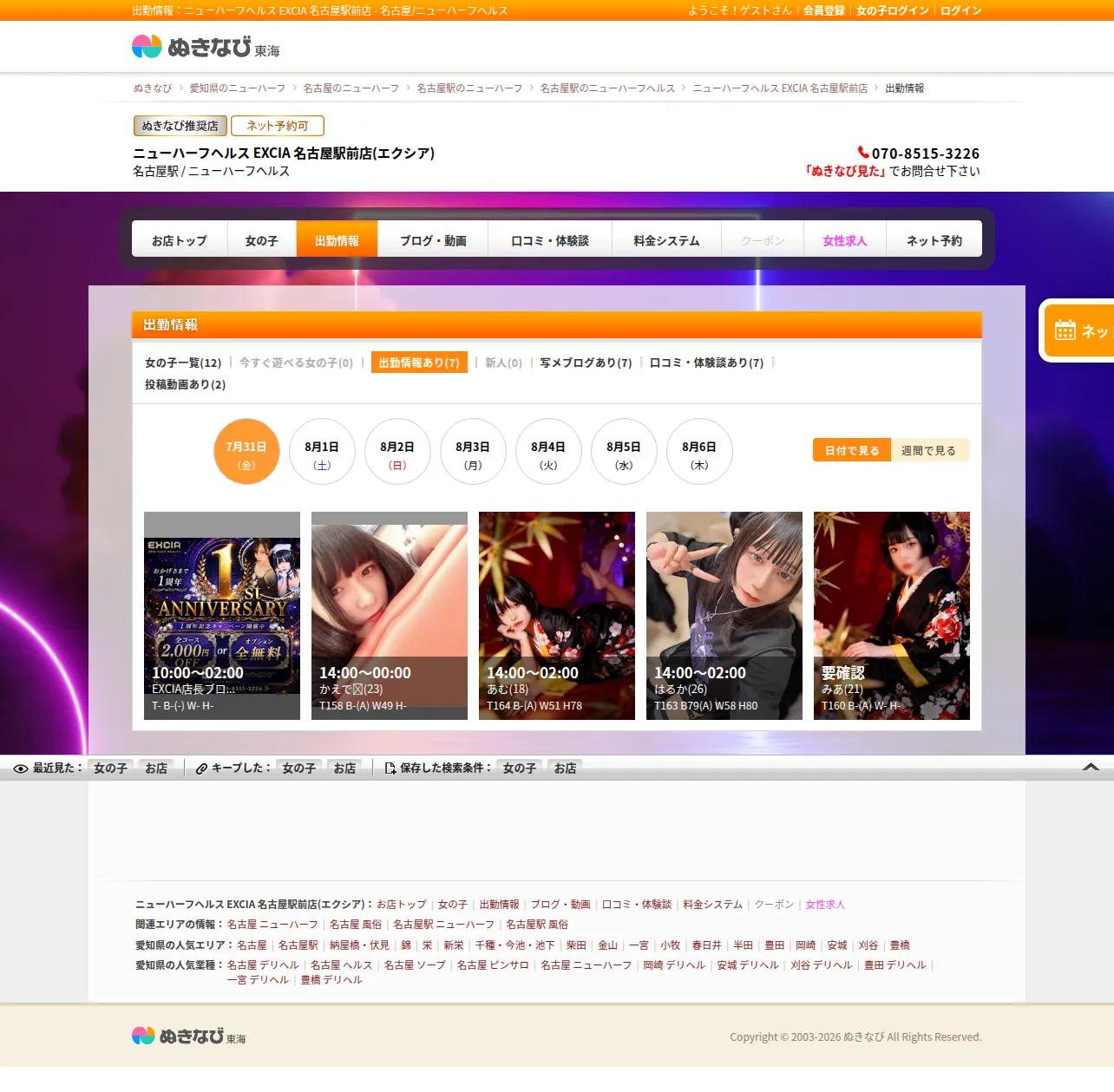Click the footer 納屋橋・伏見 area link
Viewport: 1114px width, 1092px height.
(359, 945)
